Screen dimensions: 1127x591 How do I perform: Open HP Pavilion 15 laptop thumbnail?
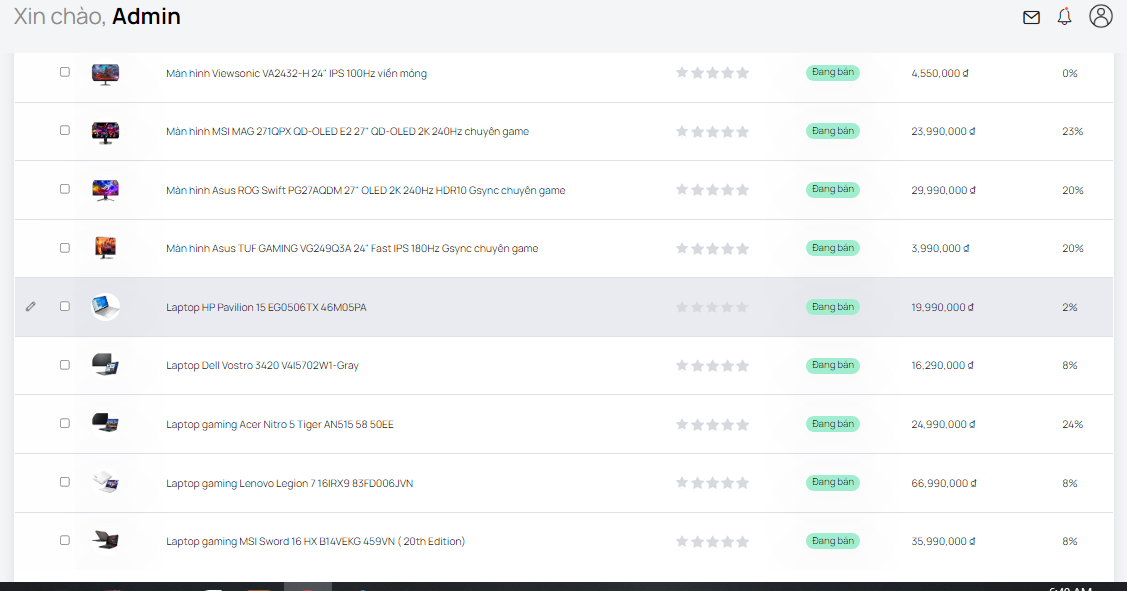106,307
